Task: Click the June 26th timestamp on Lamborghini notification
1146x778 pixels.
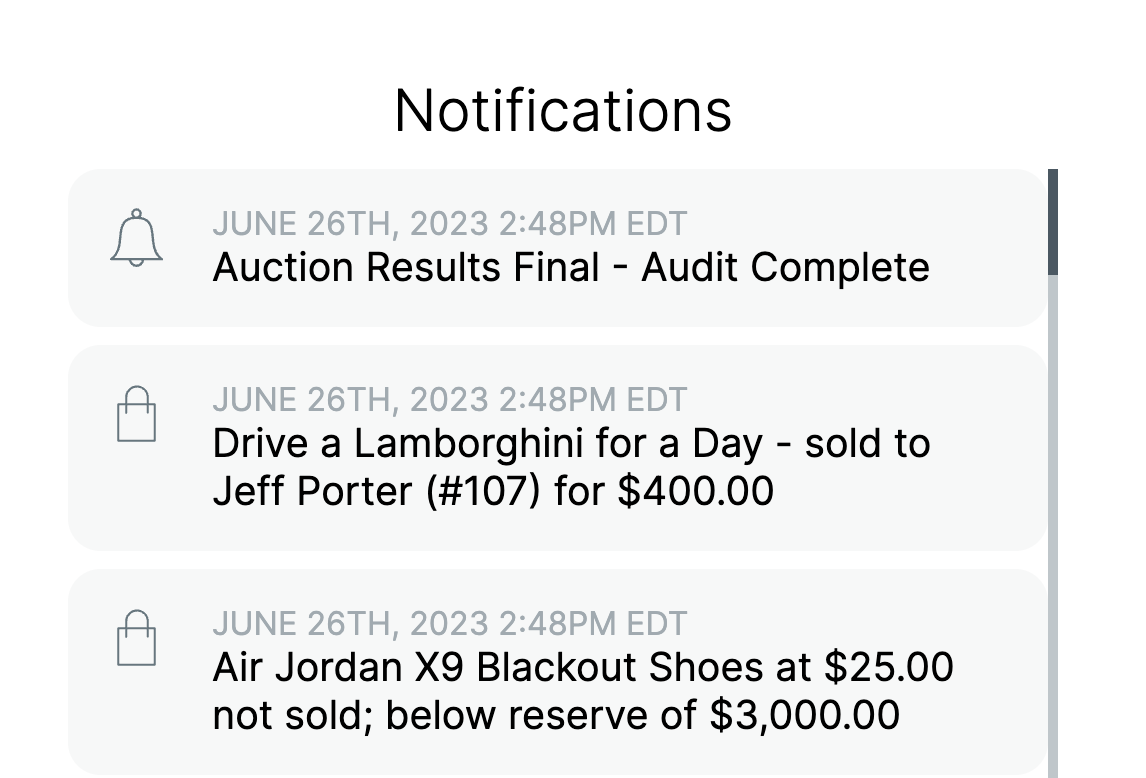Action: (449, 398)
